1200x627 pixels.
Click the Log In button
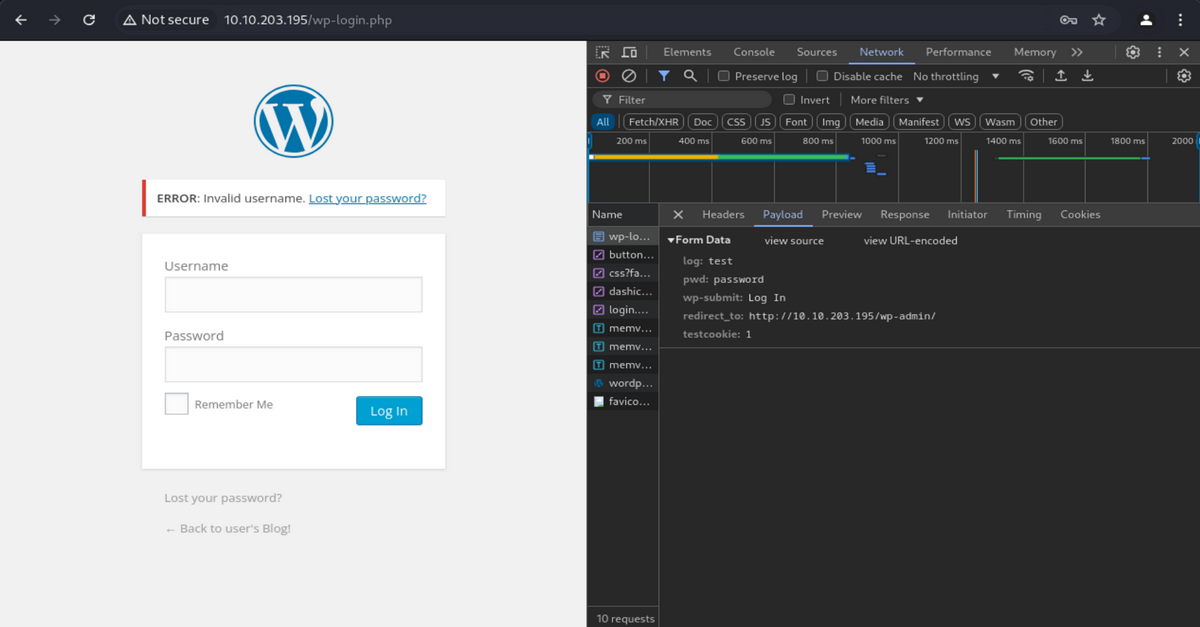coord(389,411)
